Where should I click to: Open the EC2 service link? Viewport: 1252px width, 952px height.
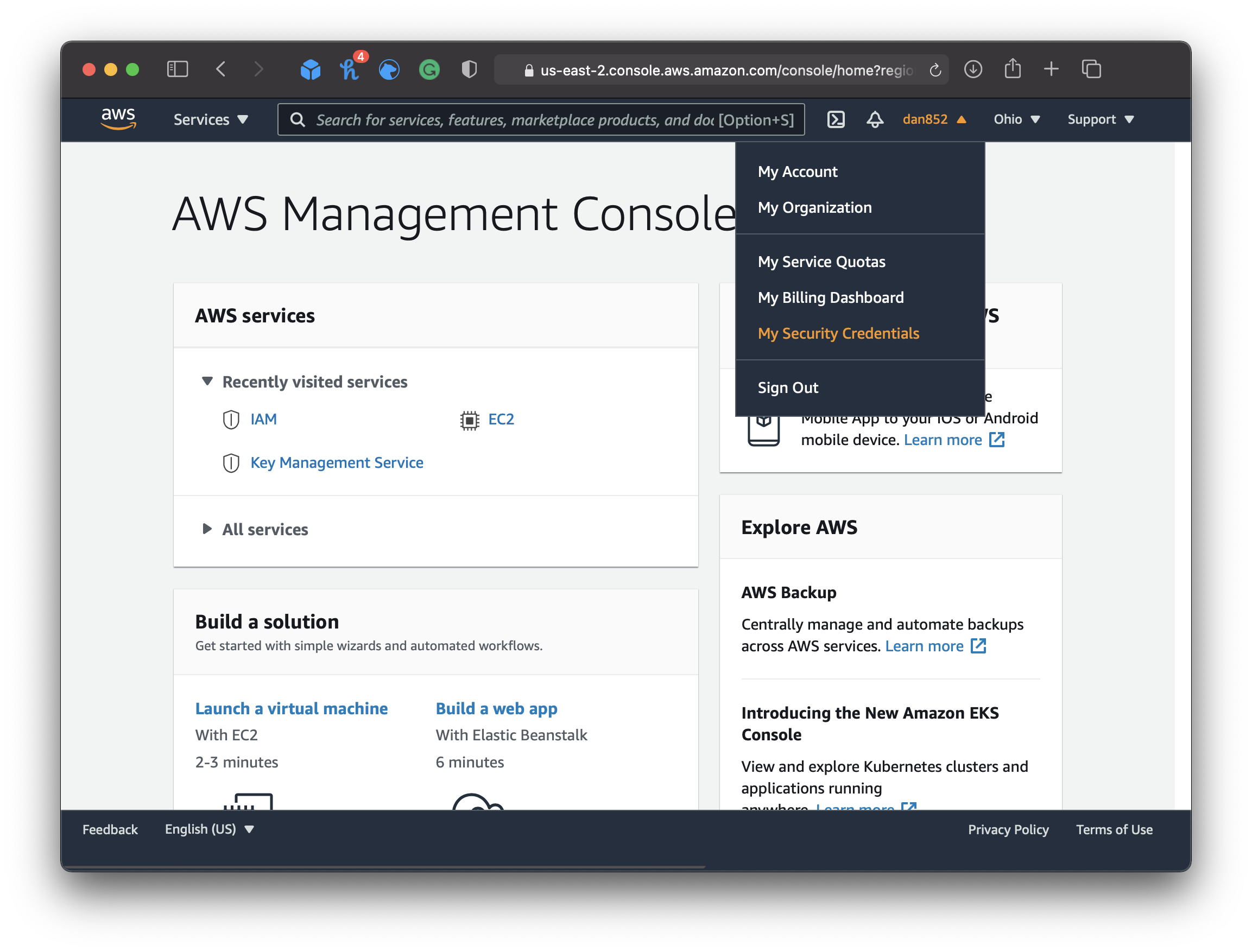501,420
